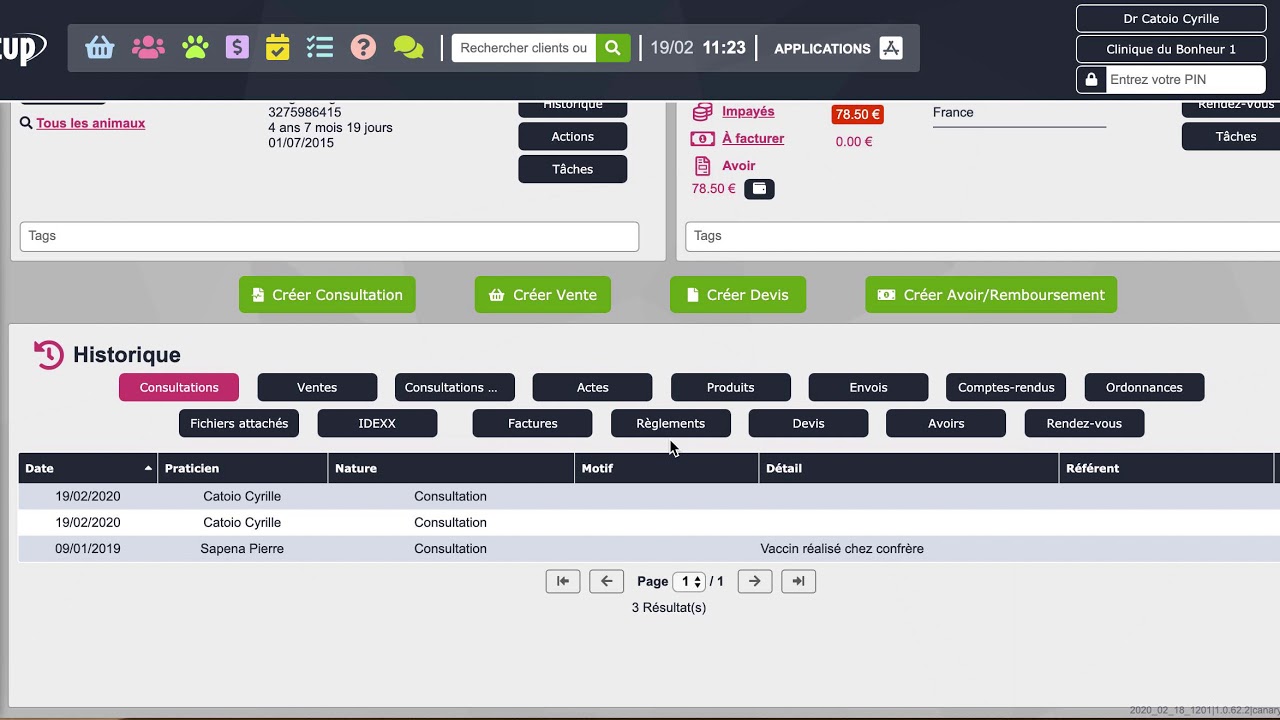Open the Tous les animaux link
This screenshot has width=1280, height=720.
point(90,123)
